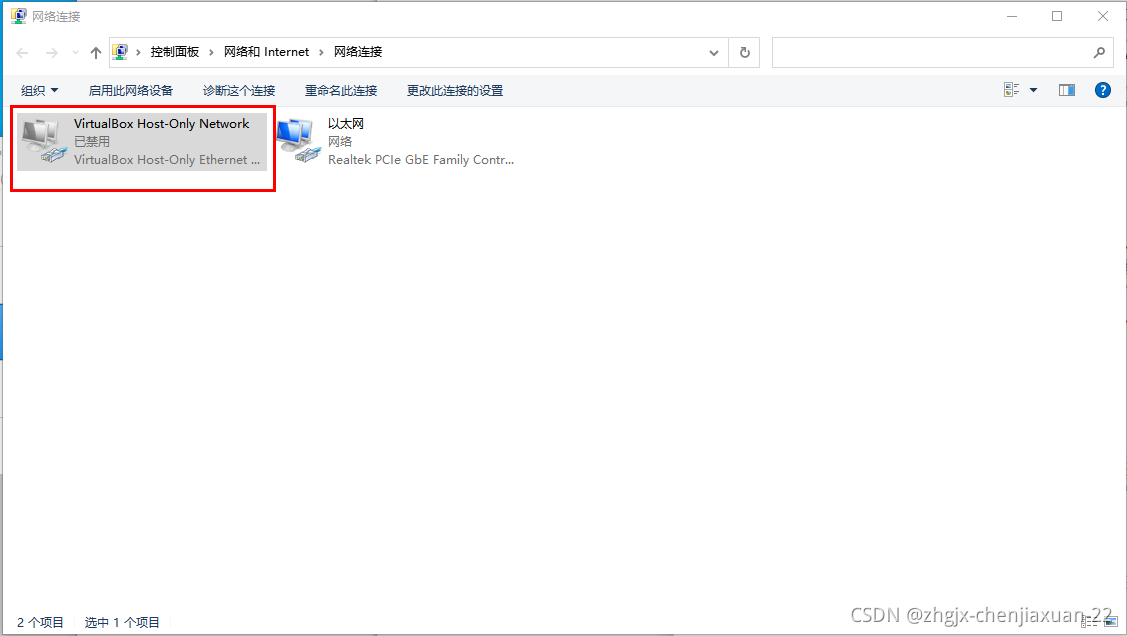Switch to details view in status bar
The image size is (1127, 636).
click(x=1088, y=622)
